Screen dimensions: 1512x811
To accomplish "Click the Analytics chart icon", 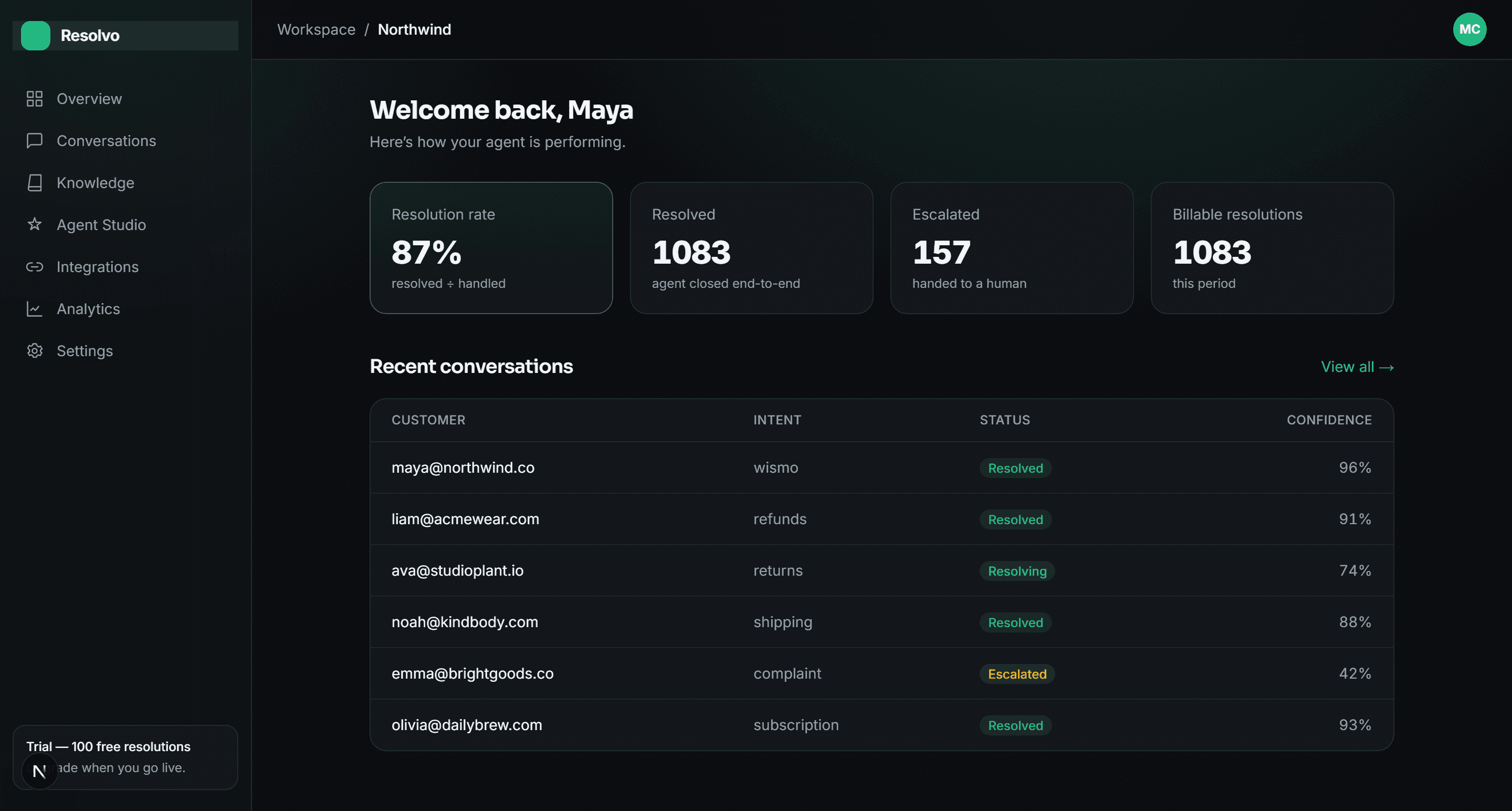I will click(x=35, y=309).
